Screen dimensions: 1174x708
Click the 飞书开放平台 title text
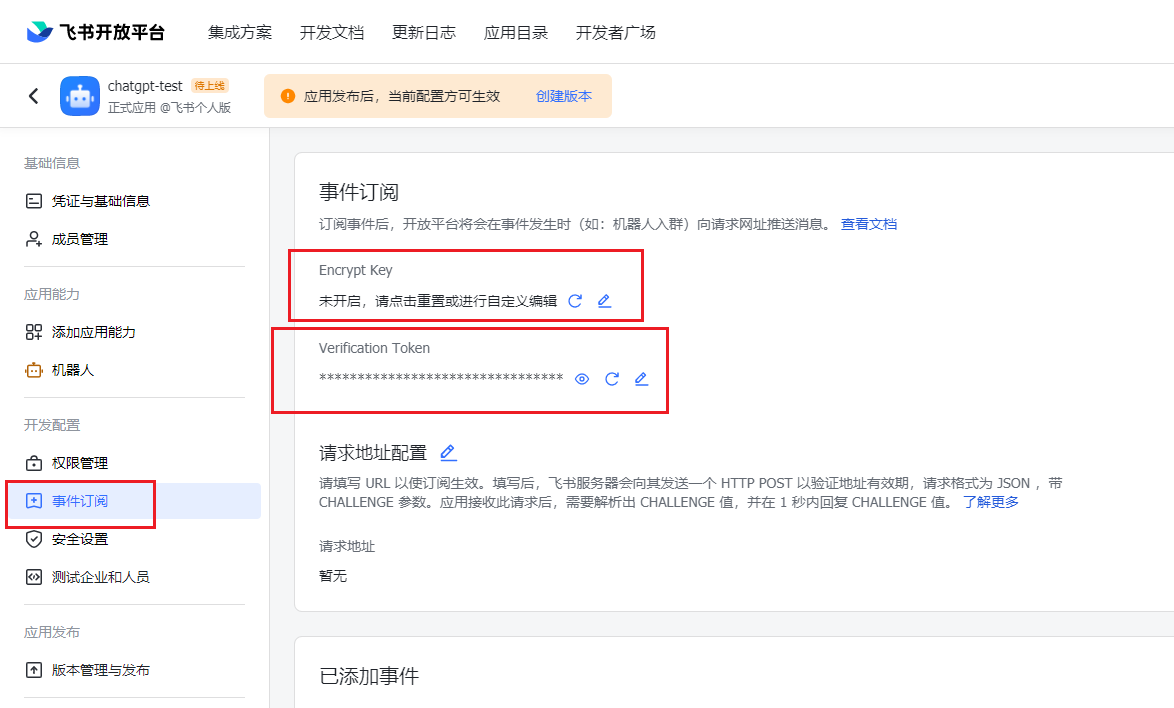click(112, 32)
